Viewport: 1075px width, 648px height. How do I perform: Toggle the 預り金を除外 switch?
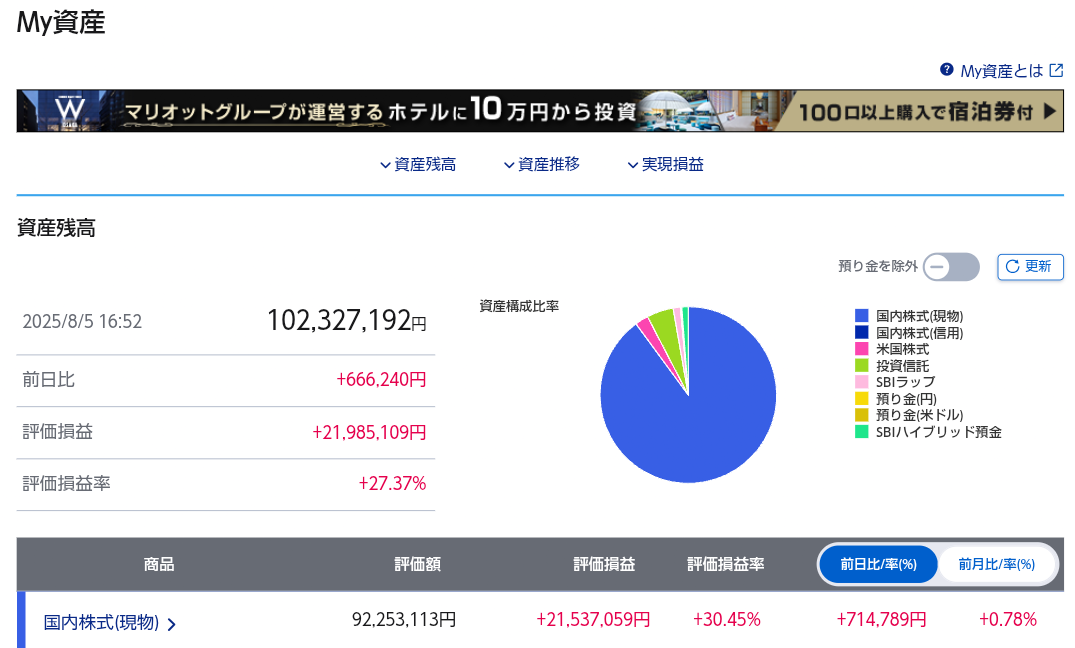tap(950, 267)
